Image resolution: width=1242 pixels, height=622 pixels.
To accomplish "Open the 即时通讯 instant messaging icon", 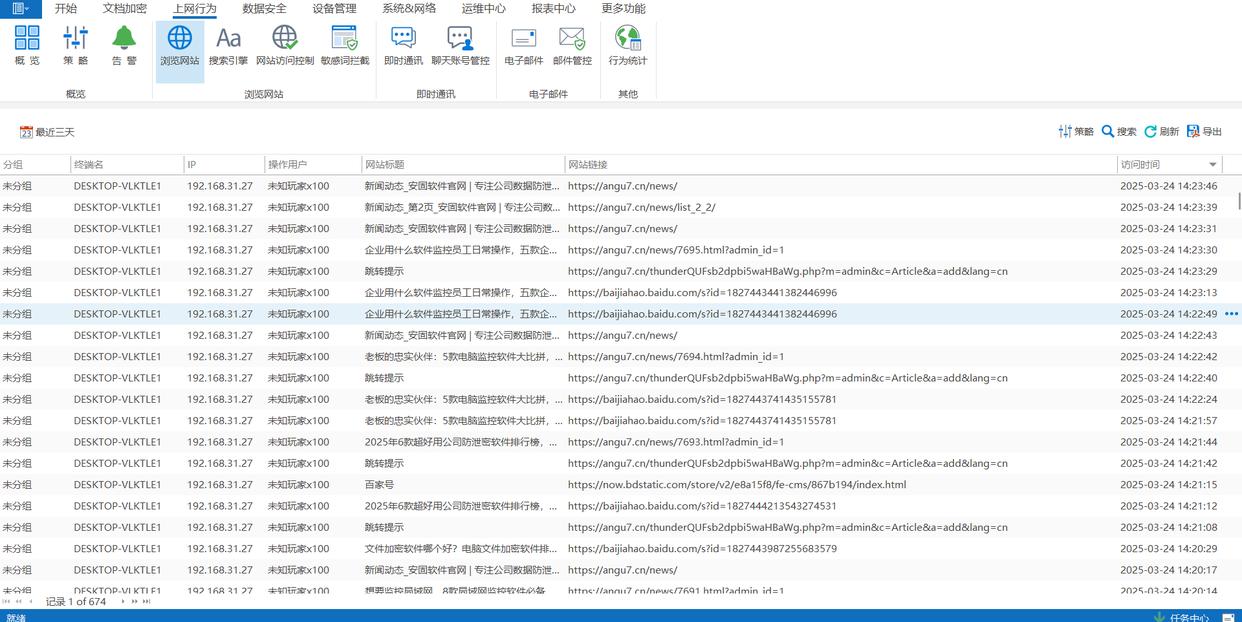I will 403,46.
